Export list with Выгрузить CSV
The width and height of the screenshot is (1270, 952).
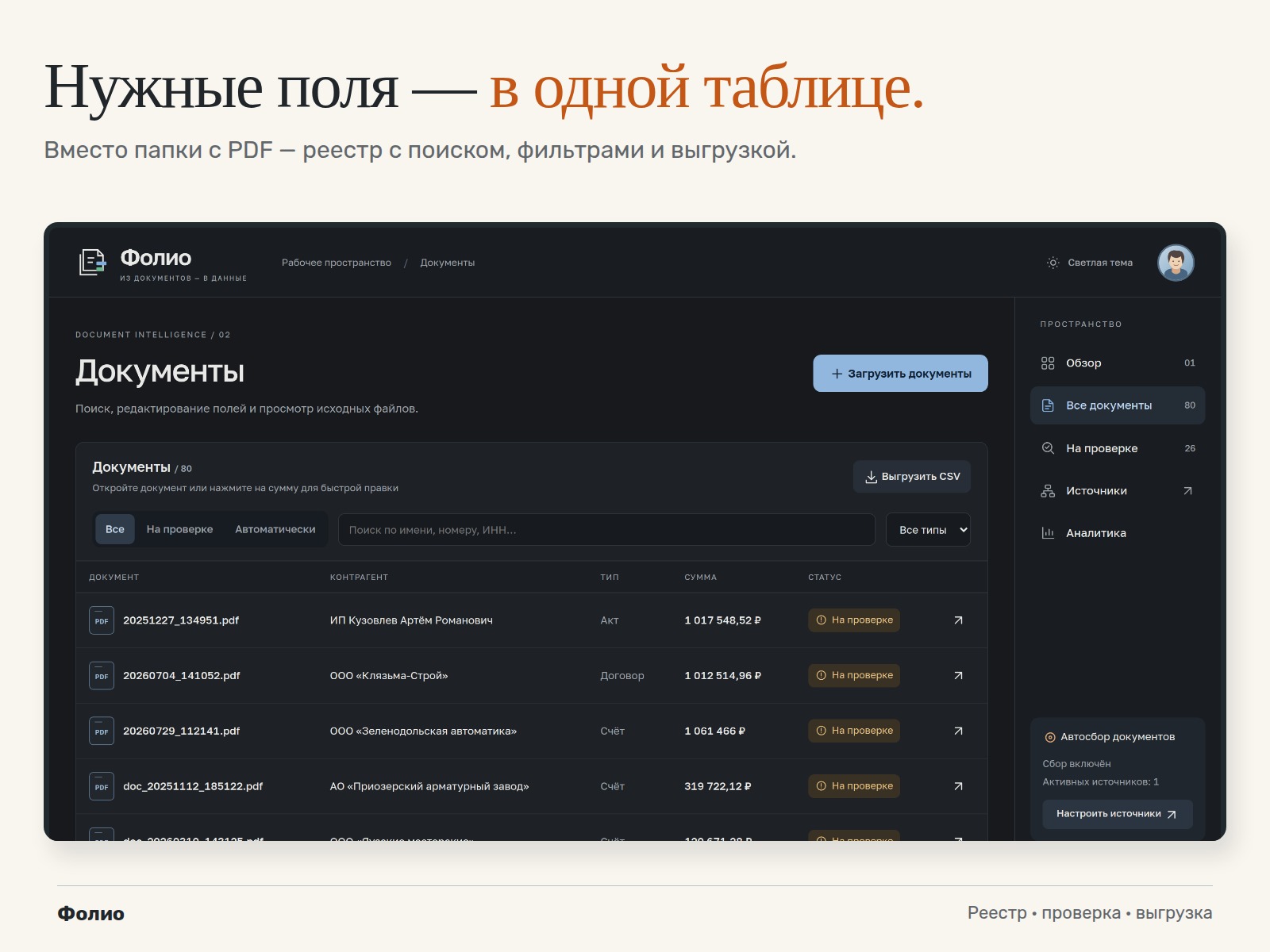point(912,477)
